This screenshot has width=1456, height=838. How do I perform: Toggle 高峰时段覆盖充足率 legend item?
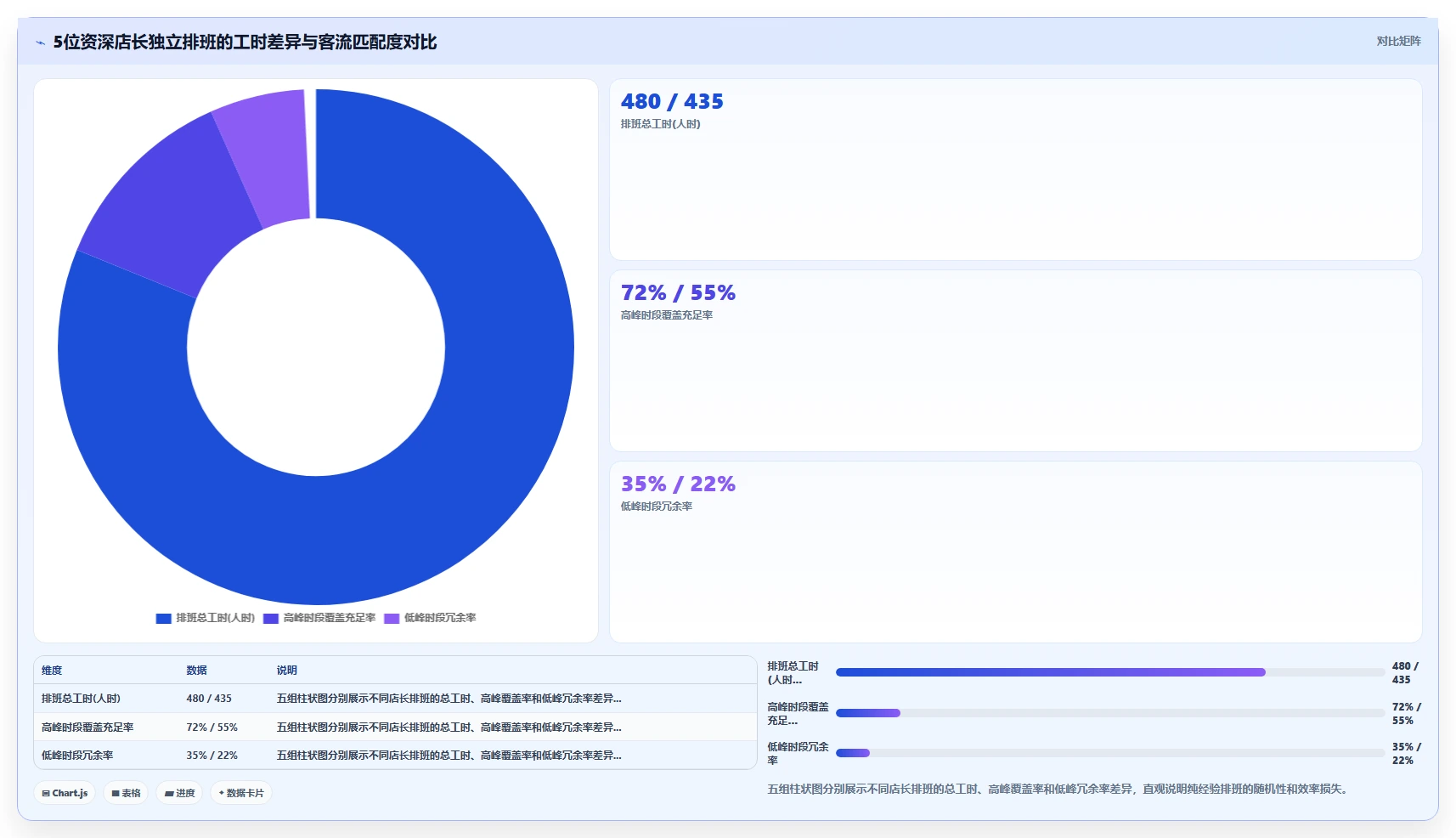pos(319,618)
